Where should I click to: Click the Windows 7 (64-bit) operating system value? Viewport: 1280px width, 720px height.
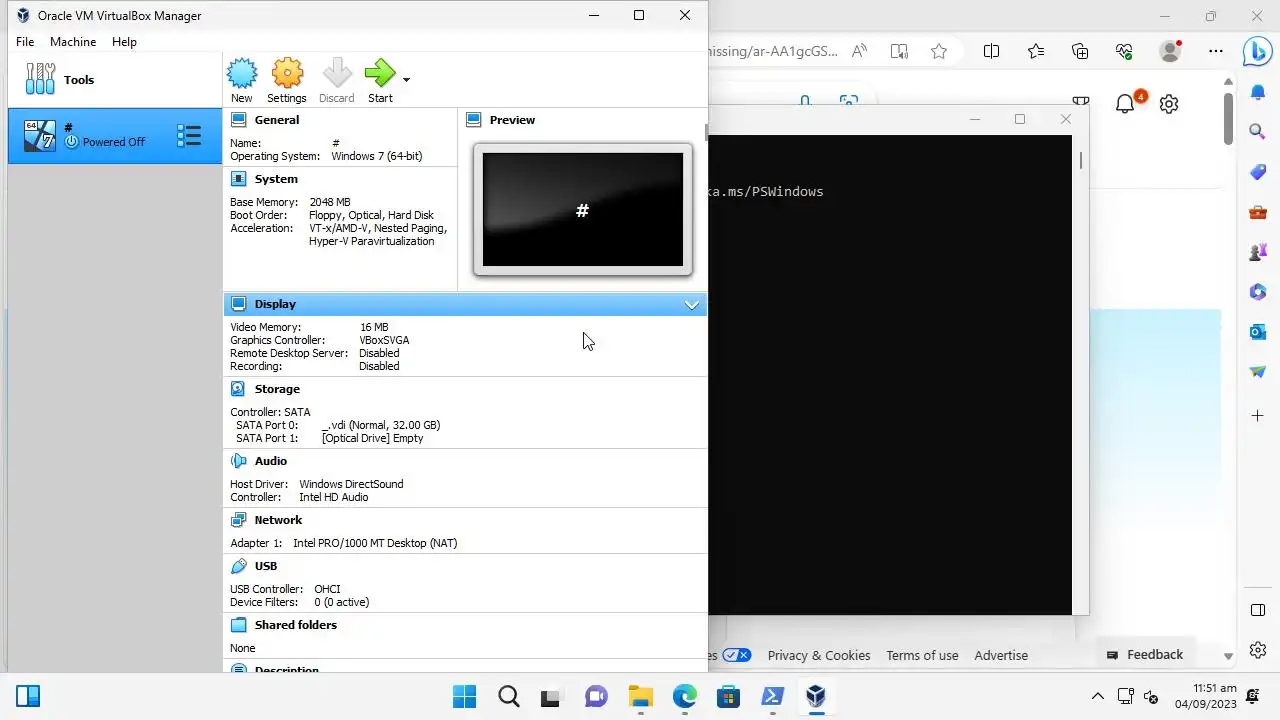coord(377,156)
